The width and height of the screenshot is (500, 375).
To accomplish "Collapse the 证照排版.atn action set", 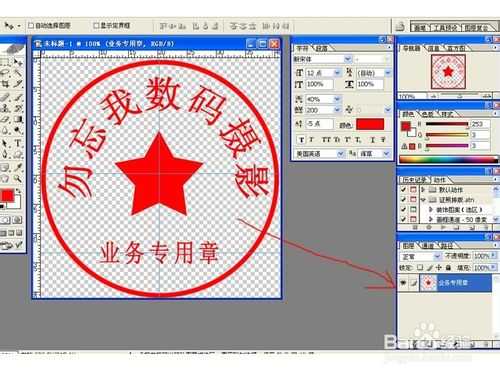I will [x=423, y=199].
